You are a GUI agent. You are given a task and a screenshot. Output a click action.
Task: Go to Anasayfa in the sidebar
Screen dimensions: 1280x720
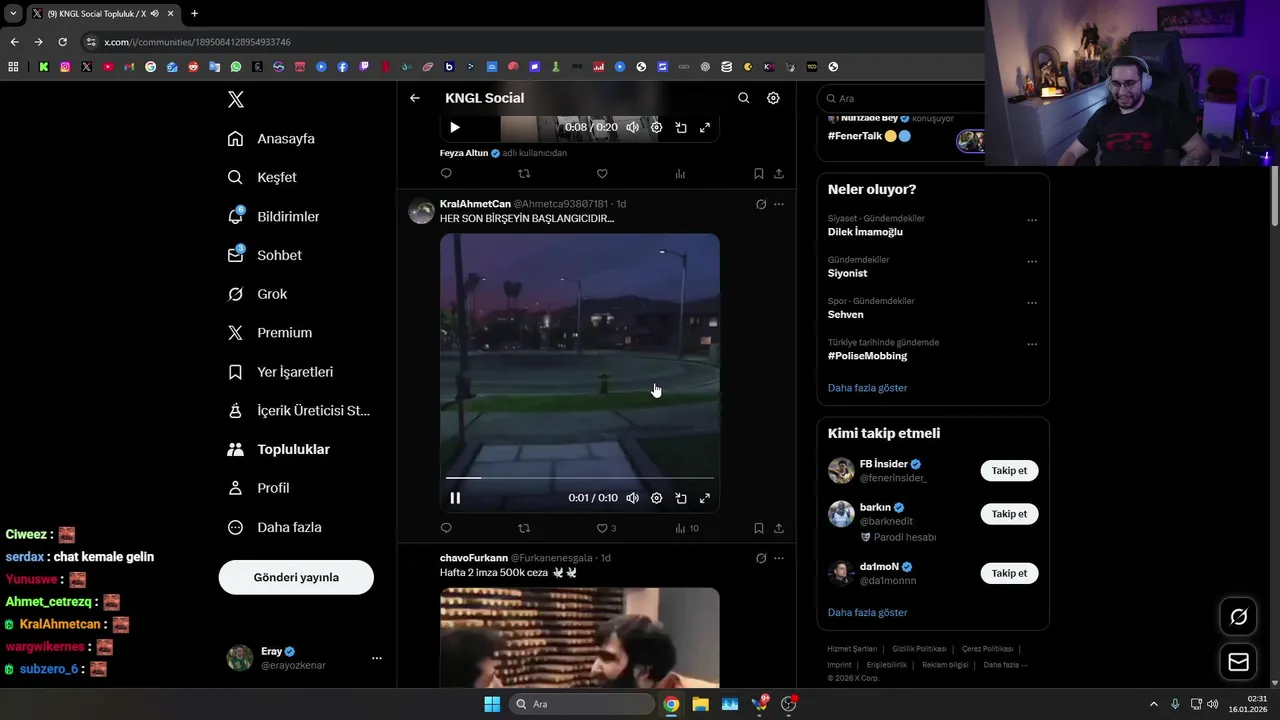pyautogui.click(x=271, y=138)
